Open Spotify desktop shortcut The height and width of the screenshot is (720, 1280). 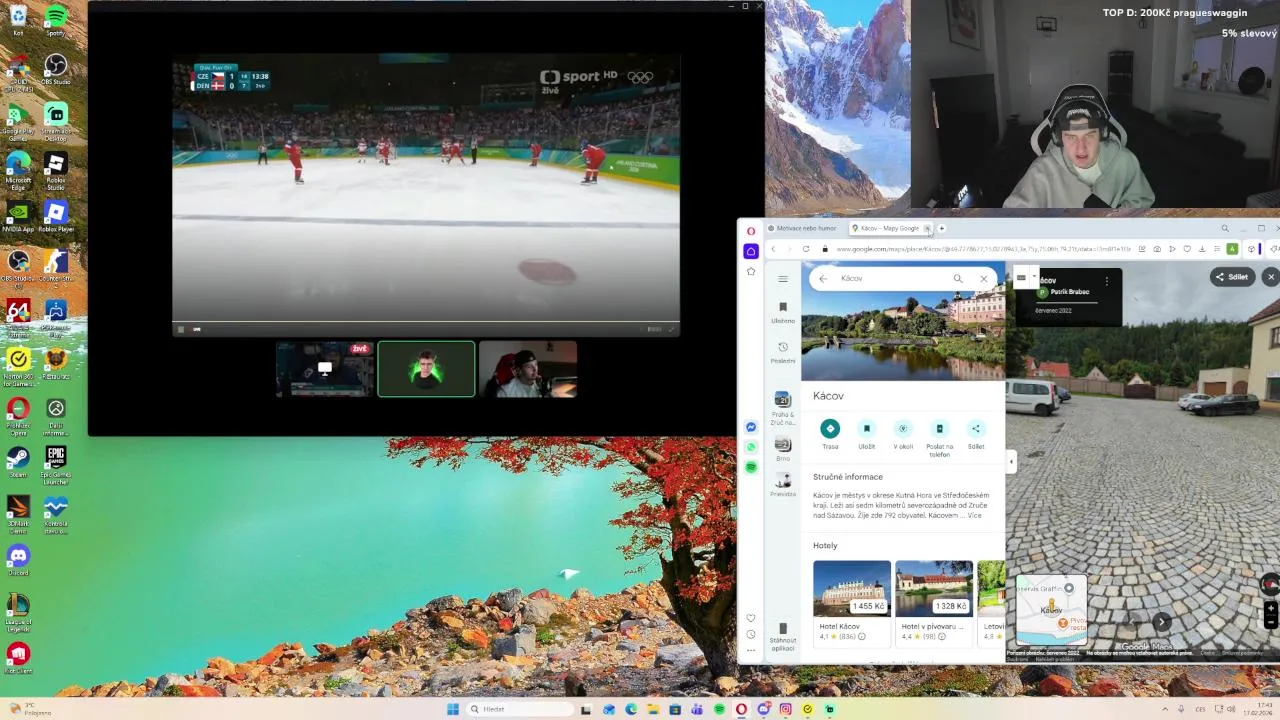(x=56, y=20)
